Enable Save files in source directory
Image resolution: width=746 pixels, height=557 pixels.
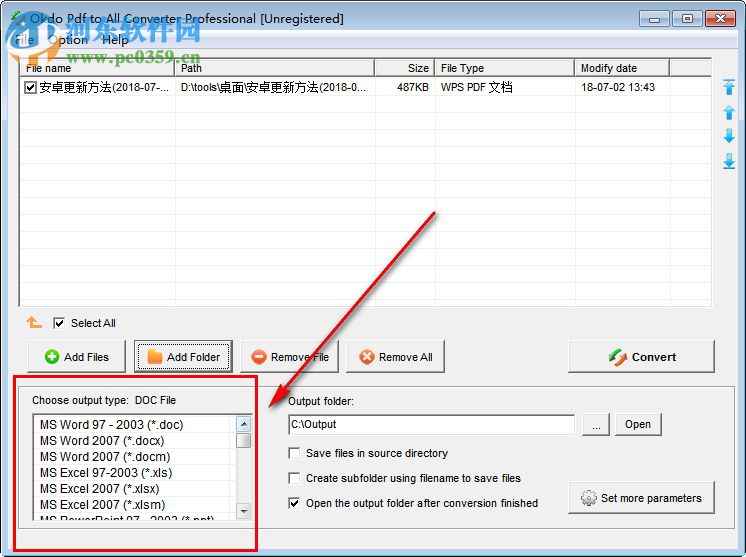294,453
